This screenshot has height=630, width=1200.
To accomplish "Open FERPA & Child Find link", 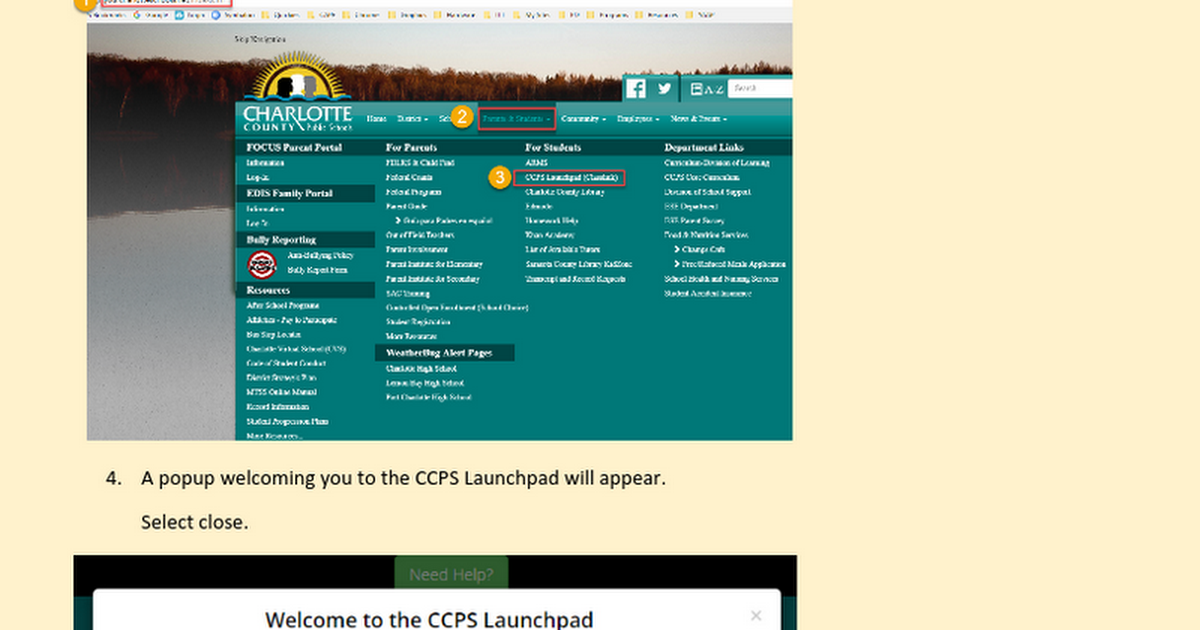I will click(420, 162).
